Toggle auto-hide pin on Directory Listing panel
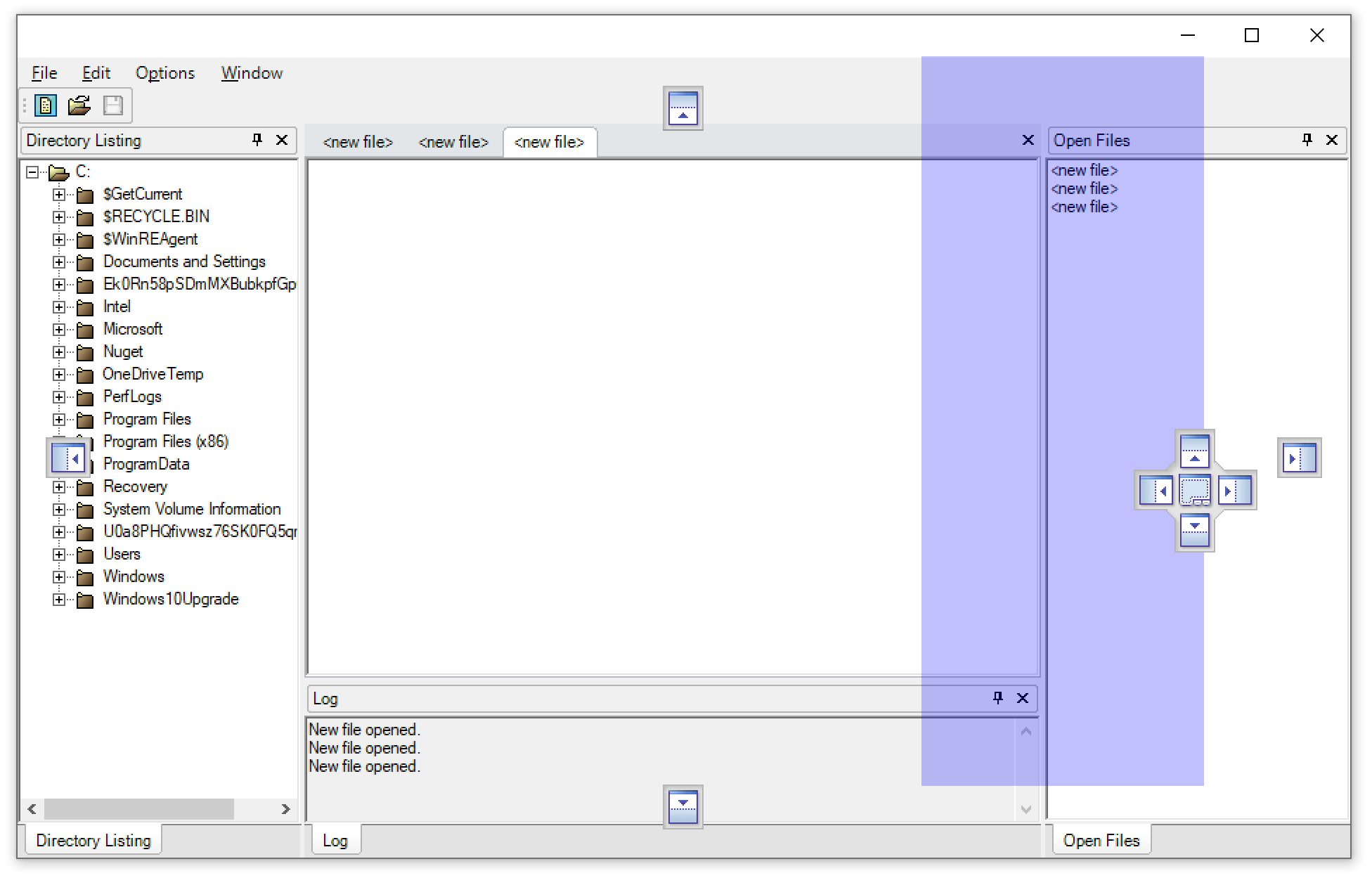The height and width of the screenshot is (878, 1372). coord(257,140)
